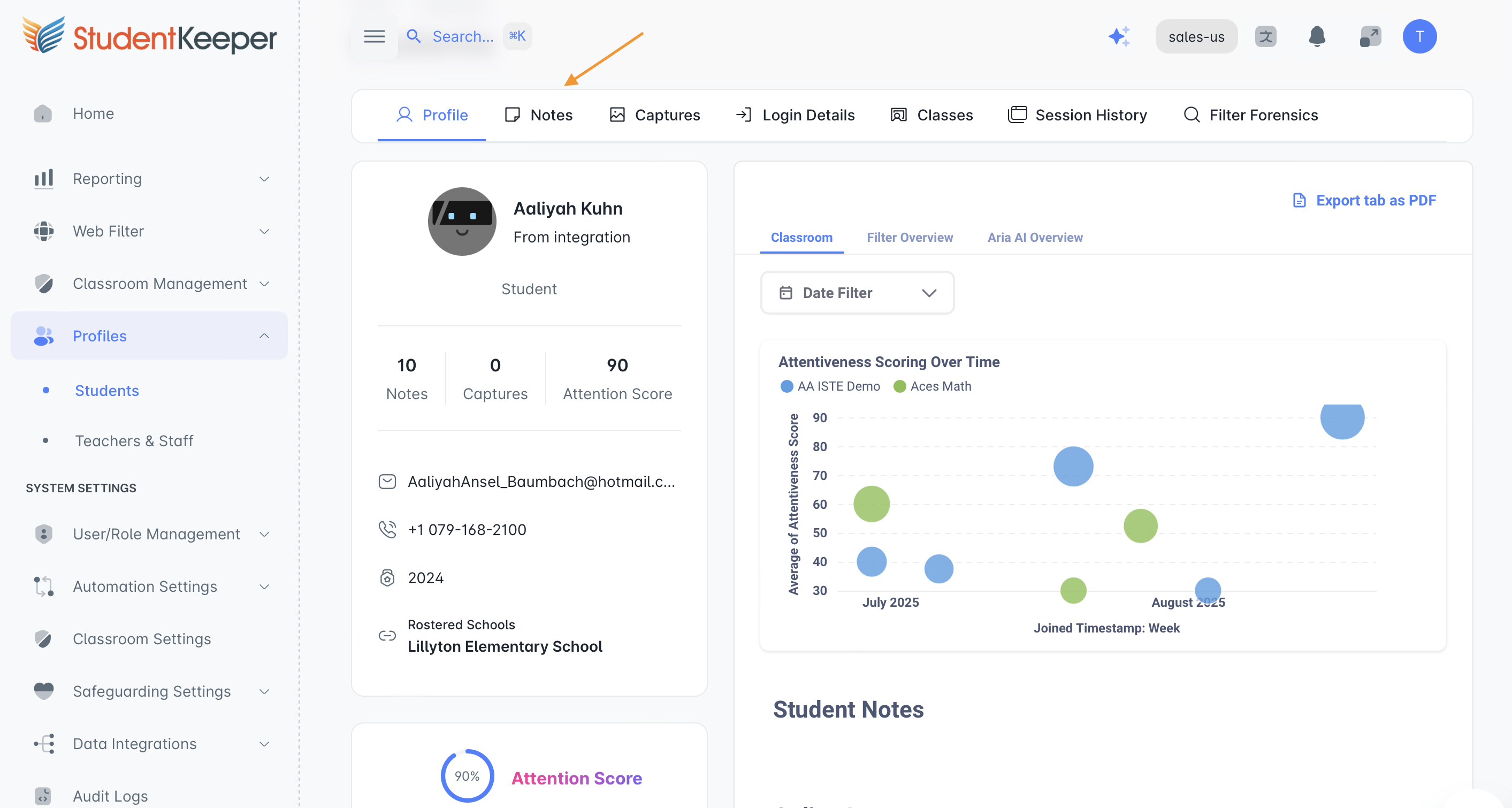Image resolution: width=1512 pixels, height=808 pixels.
Task: Open the hamburger menu icon
Action: 374,36
